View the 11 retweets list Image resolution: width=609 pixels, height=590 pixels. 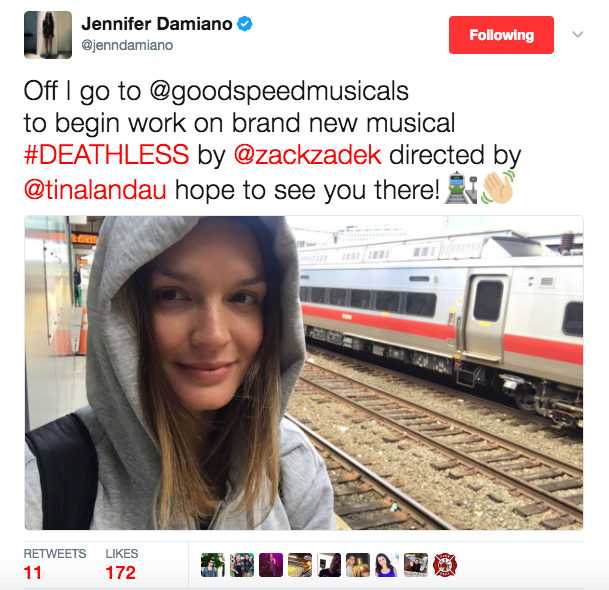point(55,564)
